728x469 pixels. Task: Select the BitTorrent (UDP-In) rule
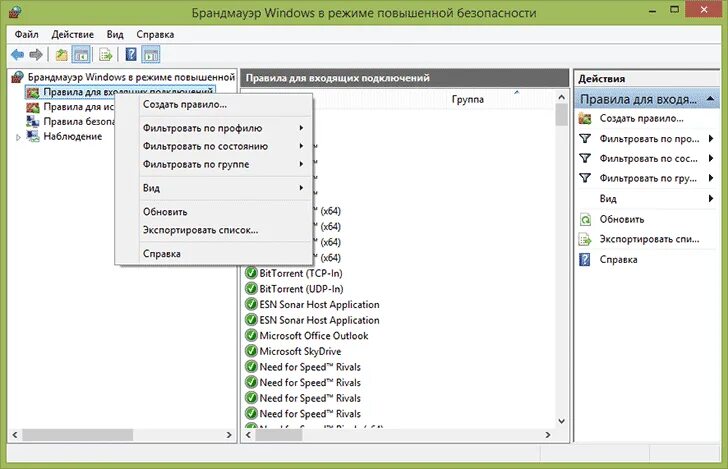tap(301, 289)
